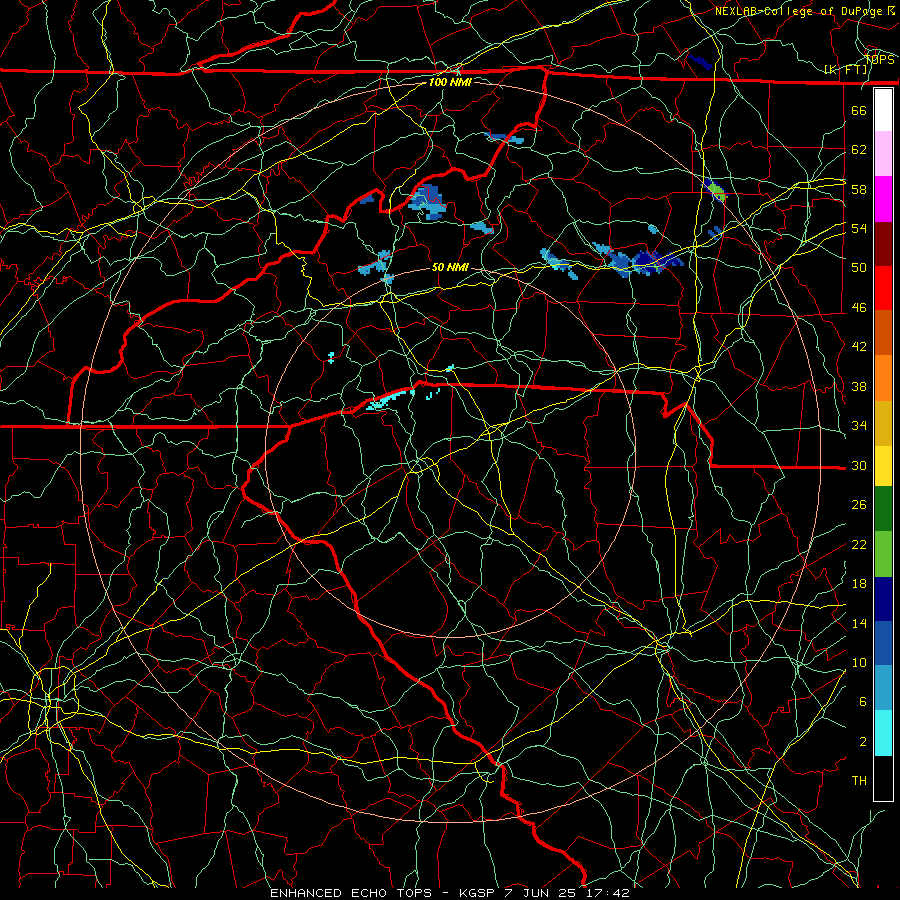The height and width of the screenshot is (900, 900).
Task: Click the "100 NMI" range ring label
Action: 450,83
